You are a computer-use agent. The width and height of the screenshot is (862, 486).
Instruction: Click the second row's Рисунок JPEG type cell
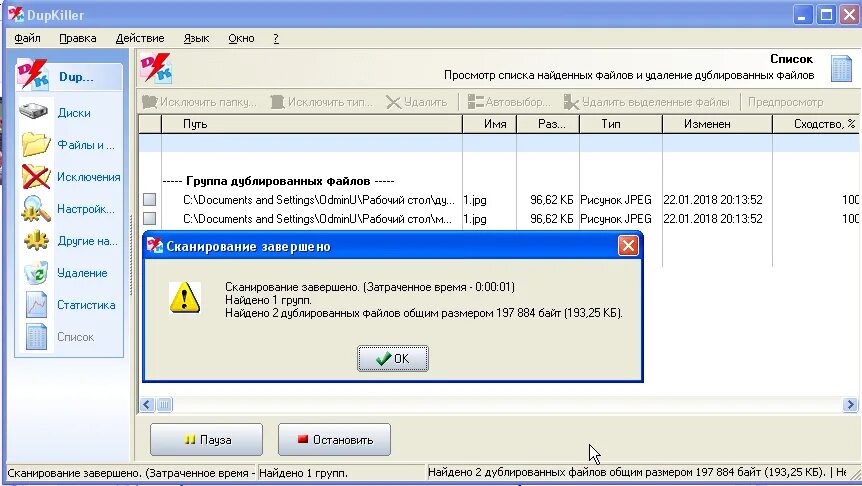[616, 219]
